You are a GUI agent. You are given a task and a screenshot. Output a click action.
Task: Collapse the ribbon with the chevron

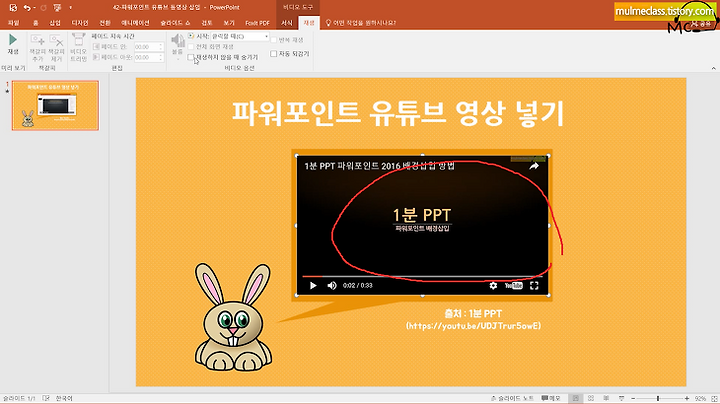(x=714, y=68)
